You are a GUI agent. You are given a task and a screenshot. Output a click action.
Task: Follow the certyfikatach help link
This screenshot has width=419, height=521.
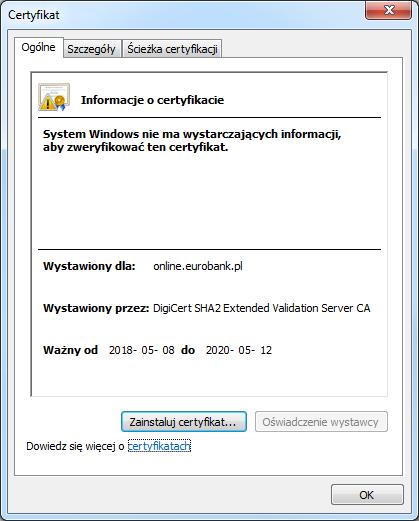(x=159, y=446)
